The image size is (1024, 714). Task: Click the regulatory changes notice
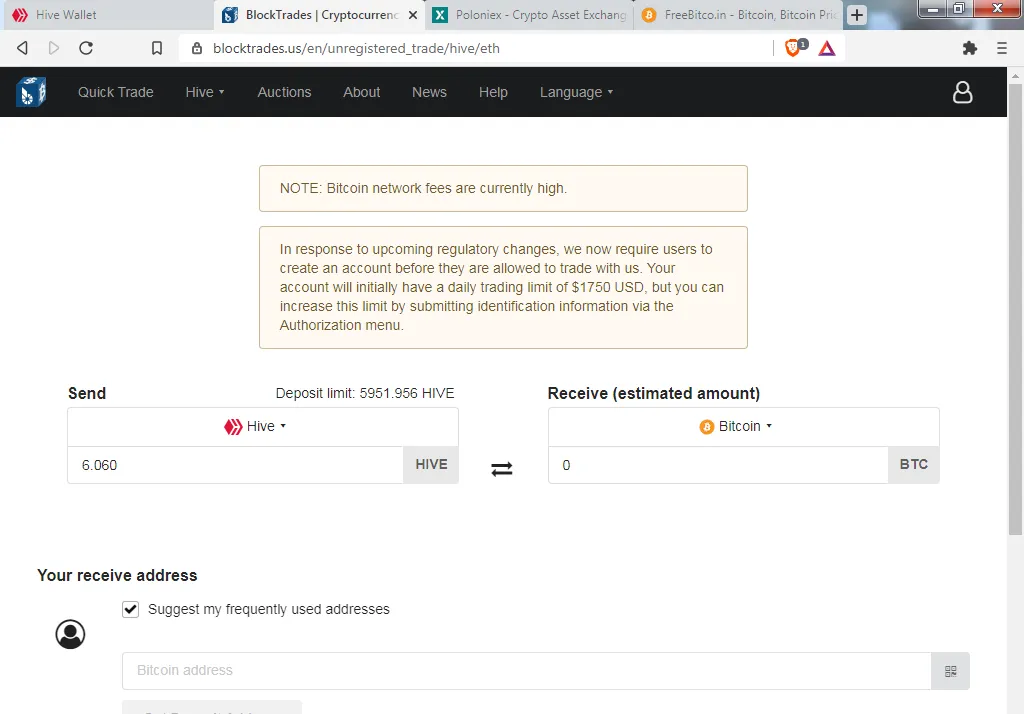(x=503, y=287)
